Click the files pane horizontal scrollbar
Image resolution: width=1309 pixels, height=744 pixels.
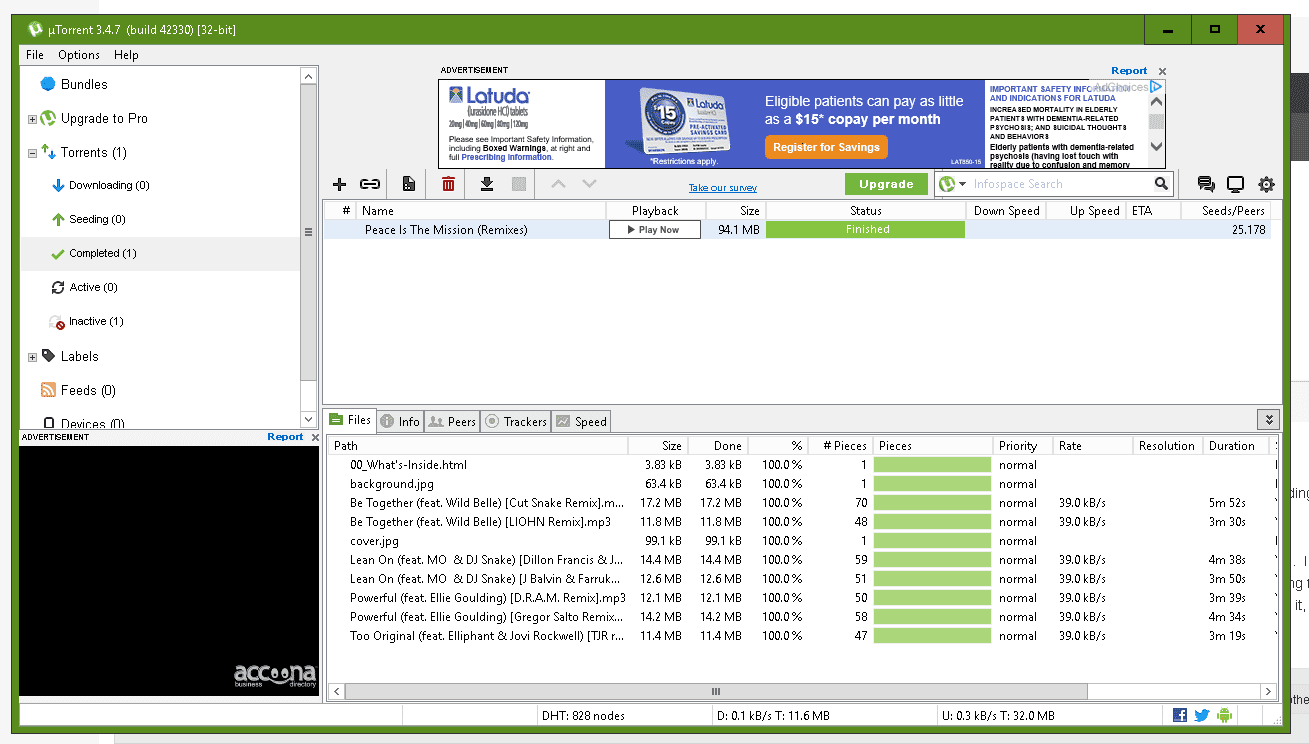(x=716, y=691)
